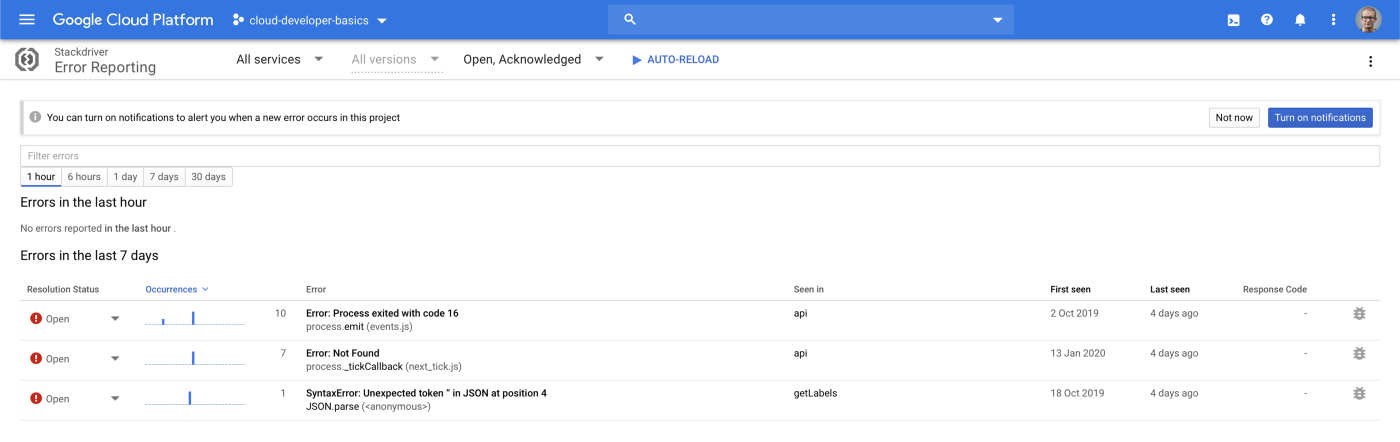
Task: Click the search magnifier icon
Action: pyautogui.click(x=630, y=20)
